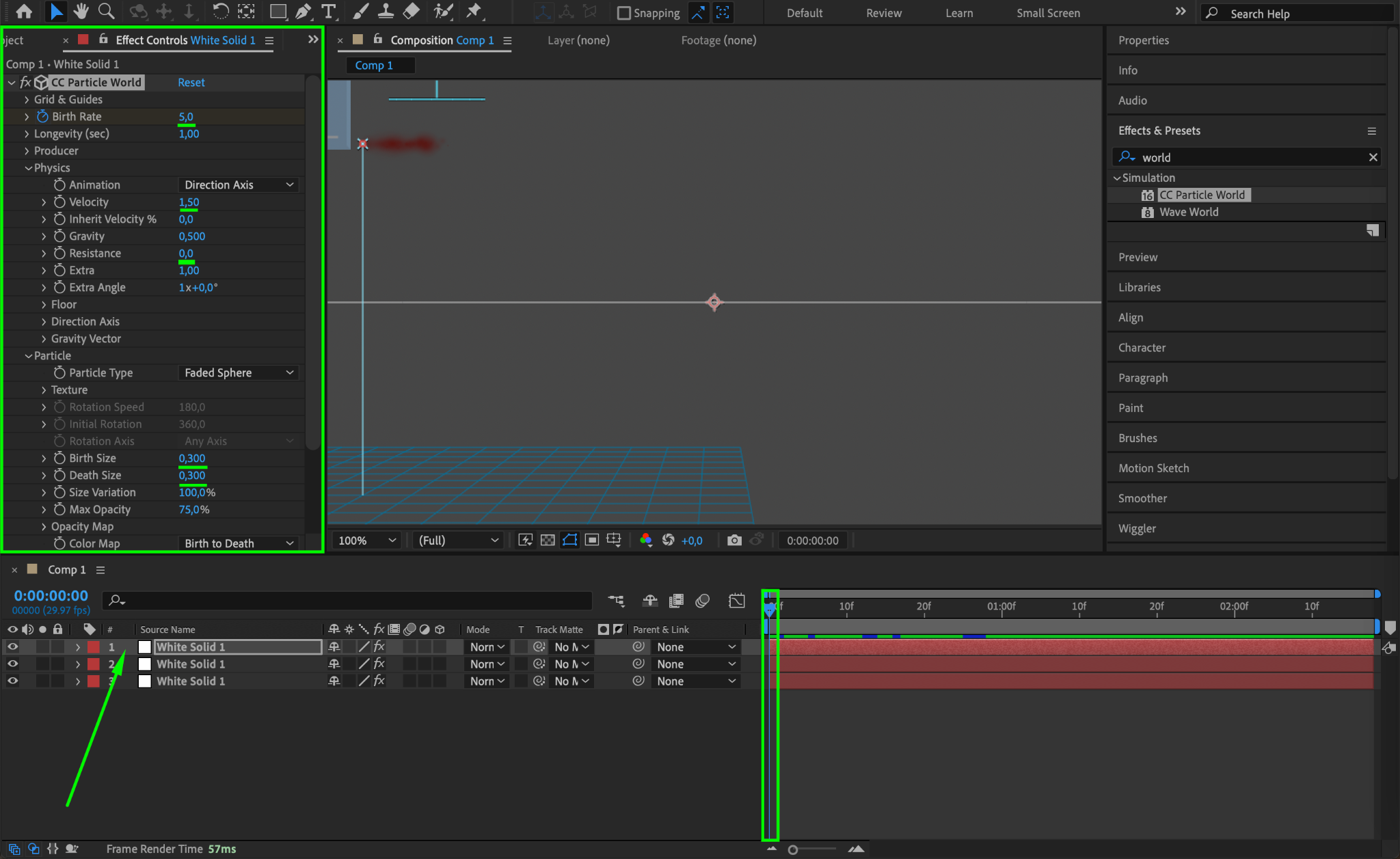1400x859 pixels.
Task: Toggle the transparency grid button
Action: coord(548,541)
